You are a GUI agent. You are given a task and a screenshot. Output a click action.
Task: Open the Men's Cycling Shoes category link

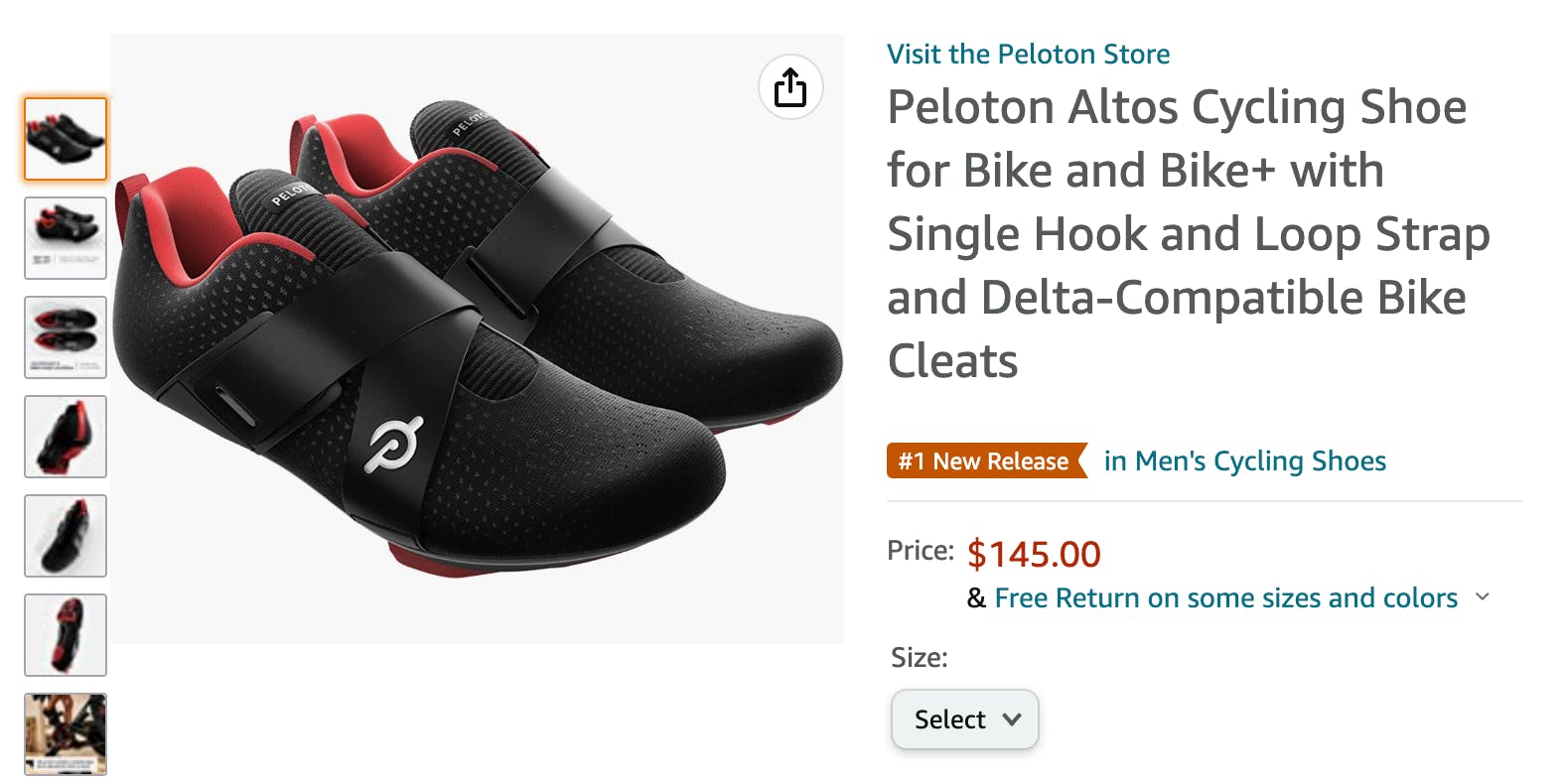(1244, 460)
